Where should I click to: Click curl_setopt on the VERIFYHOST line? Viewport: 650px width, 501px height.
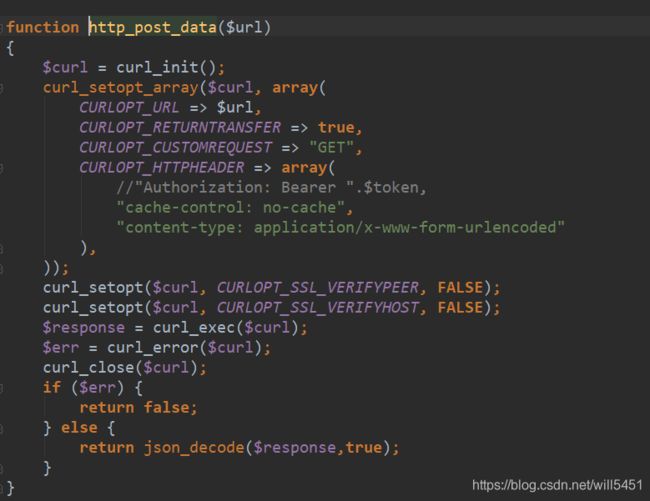pos(93,307)
